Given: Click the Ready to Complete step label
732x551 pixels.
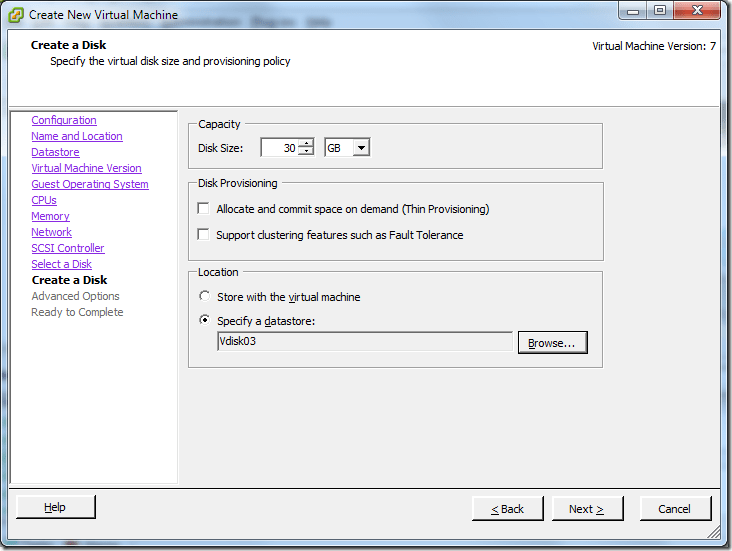Looking at the screenshot, I should click(77, 312).
